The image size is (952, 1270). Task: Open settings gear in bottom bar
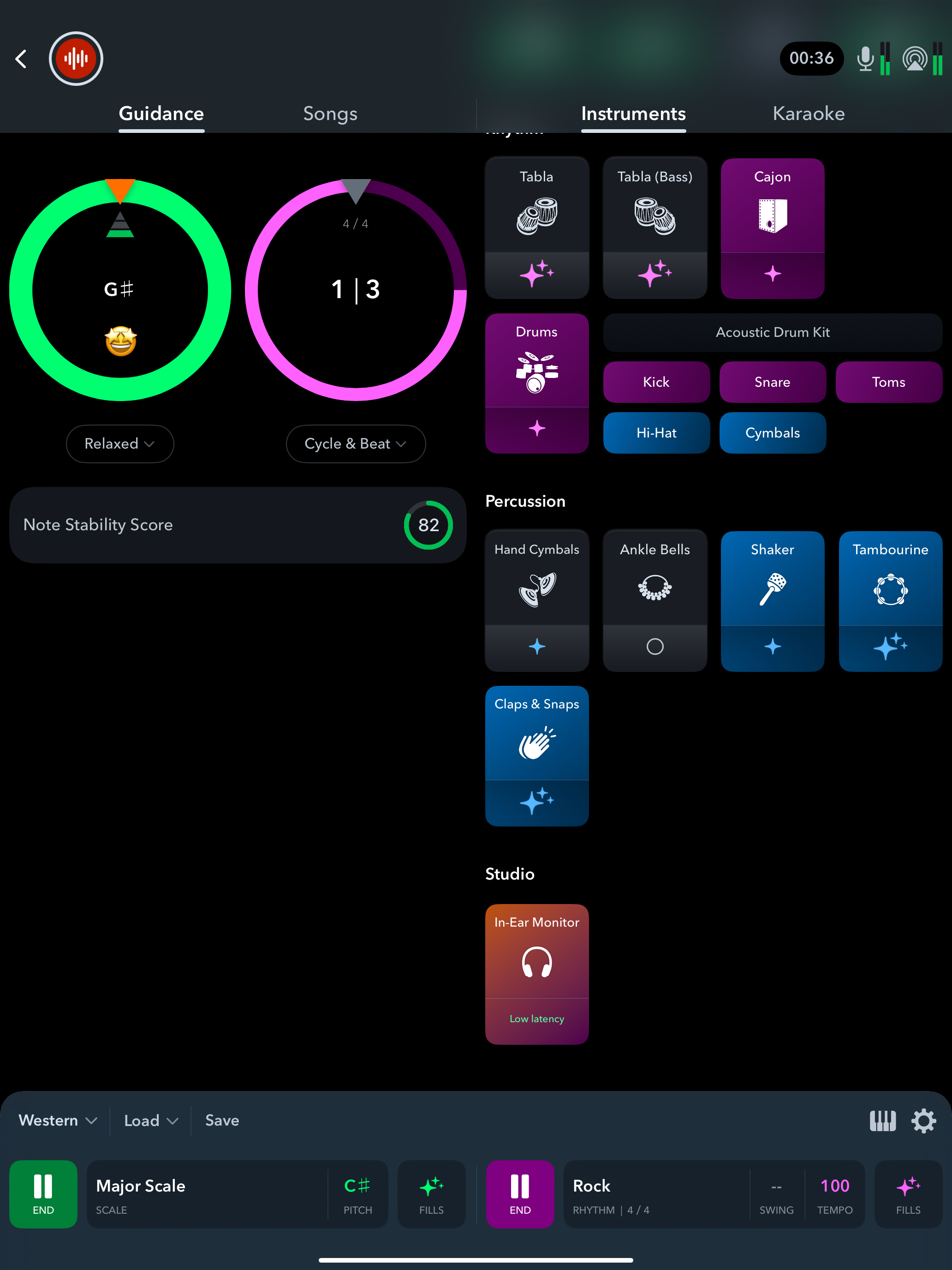923,1121
